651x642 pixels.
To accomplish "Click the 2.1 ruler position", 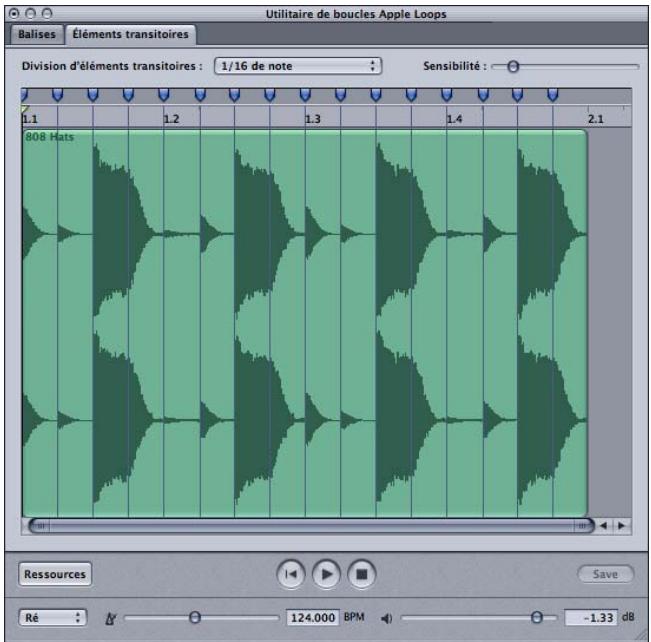I will click(x=596, y=119).
